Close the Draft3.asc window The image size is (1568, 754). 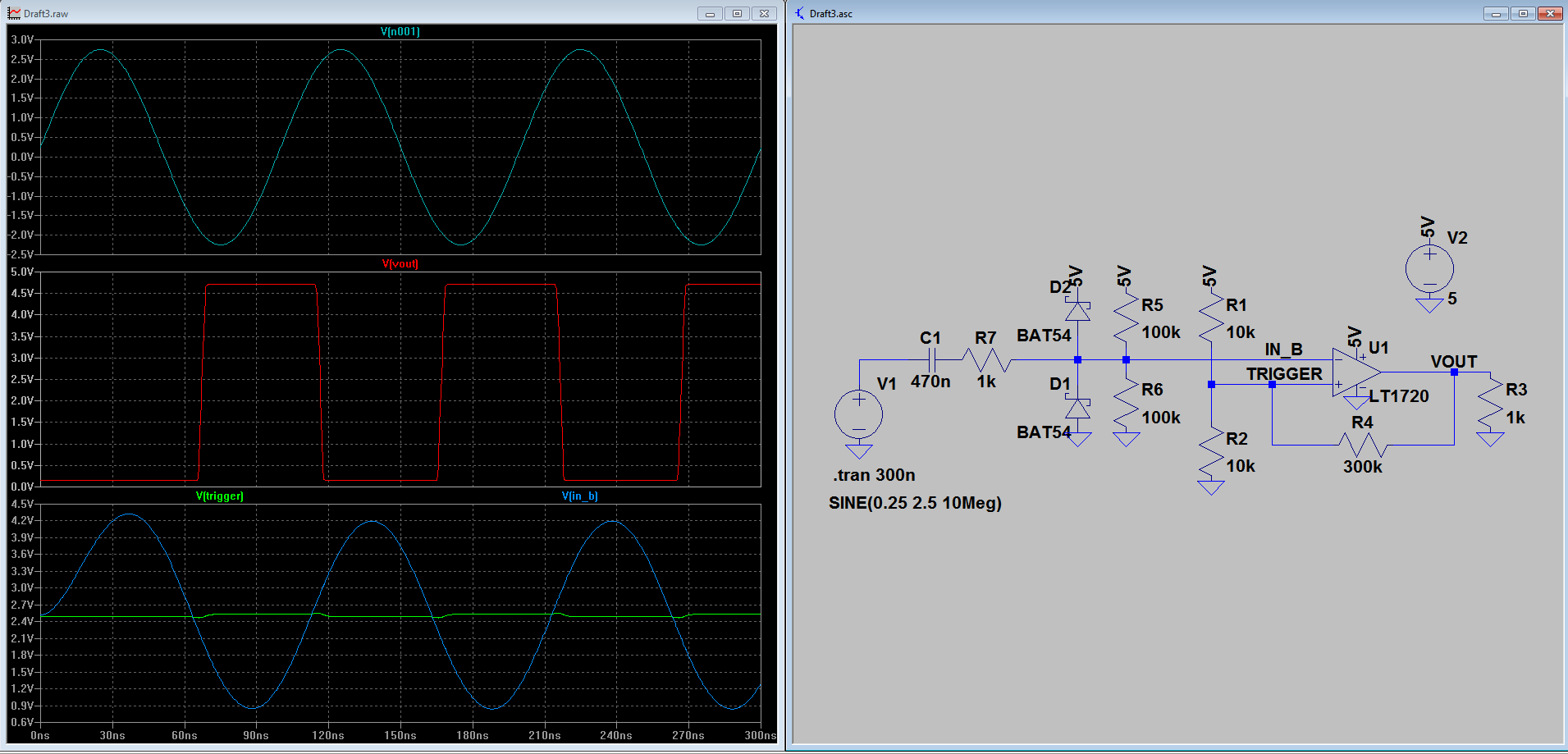click(x=1550, y=13)
